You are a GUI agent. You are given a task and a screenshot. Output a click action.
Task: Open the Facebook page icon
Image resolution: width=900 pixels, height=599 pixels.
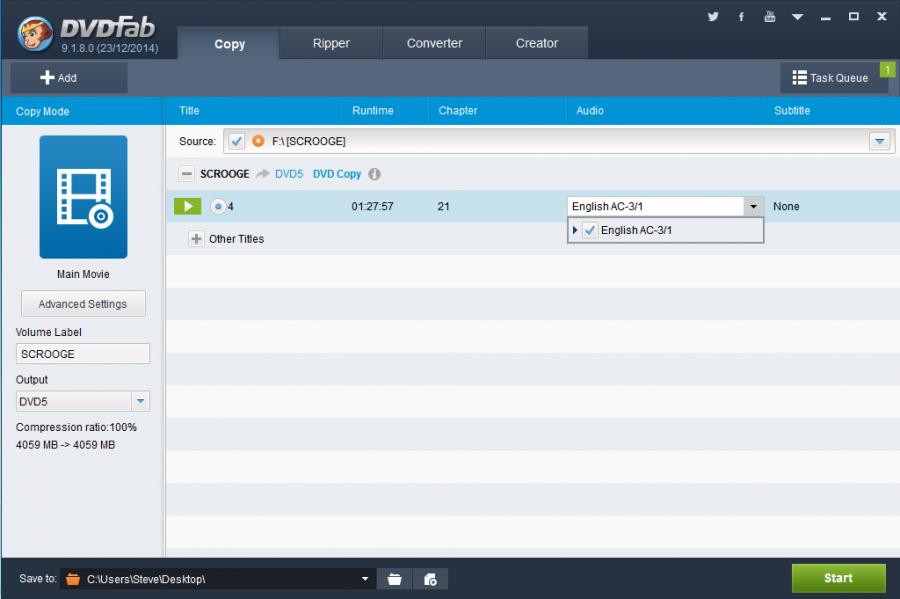coord(741,17)
